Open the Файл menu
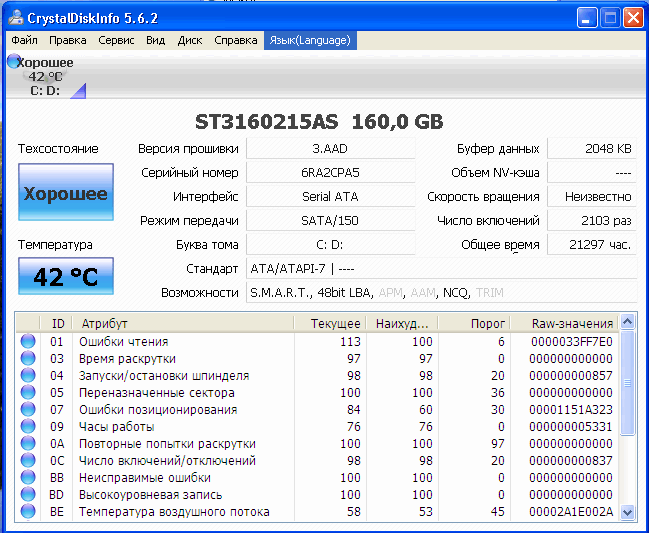649x533 pixels. pyautogui.click(x=25, y=41)
